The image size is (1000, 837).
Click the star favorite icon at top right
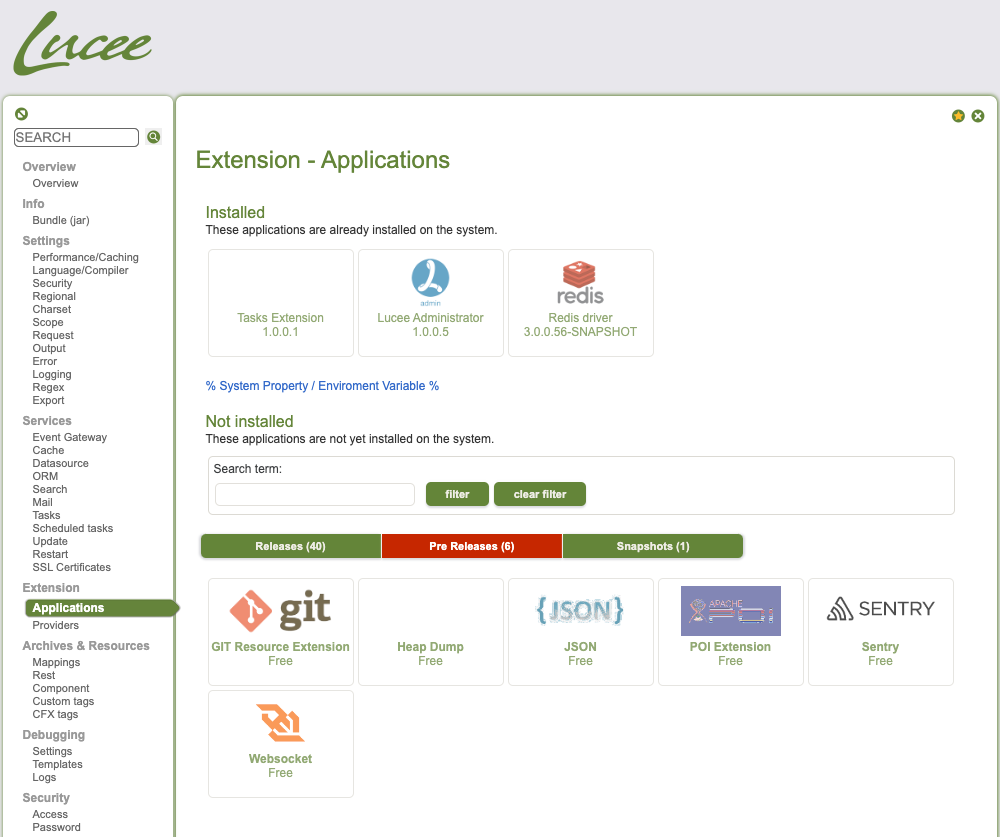(958, 115)
